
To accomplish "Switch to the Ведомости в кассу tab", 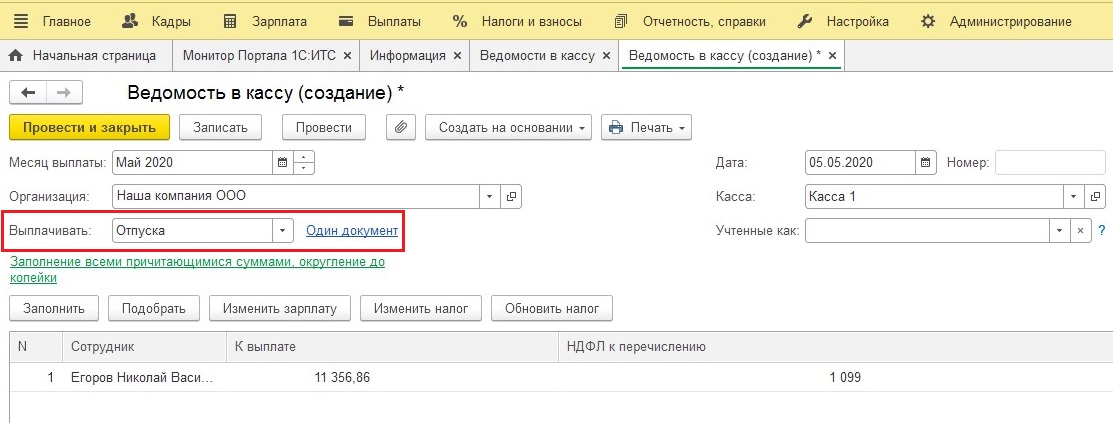I will coord(537,55).
